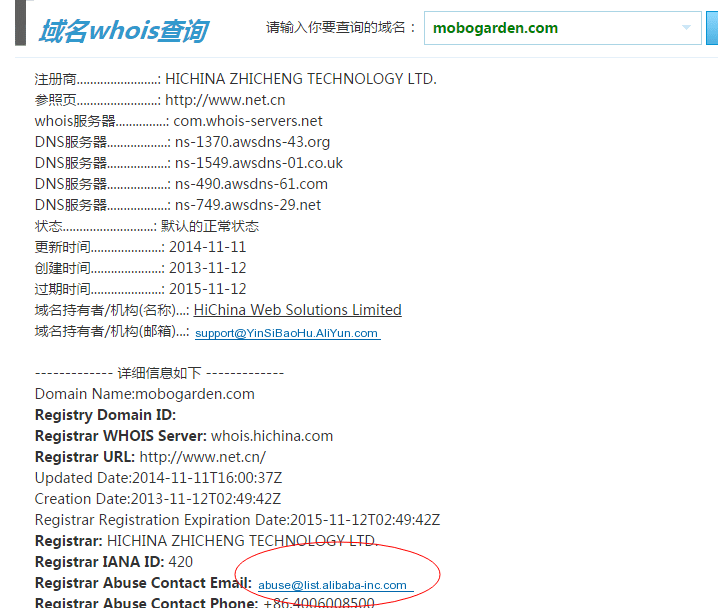The image size is (718, 608).
Task: Select DNS server ns-1370.awsdns-43.org
Action: (252, 142)
